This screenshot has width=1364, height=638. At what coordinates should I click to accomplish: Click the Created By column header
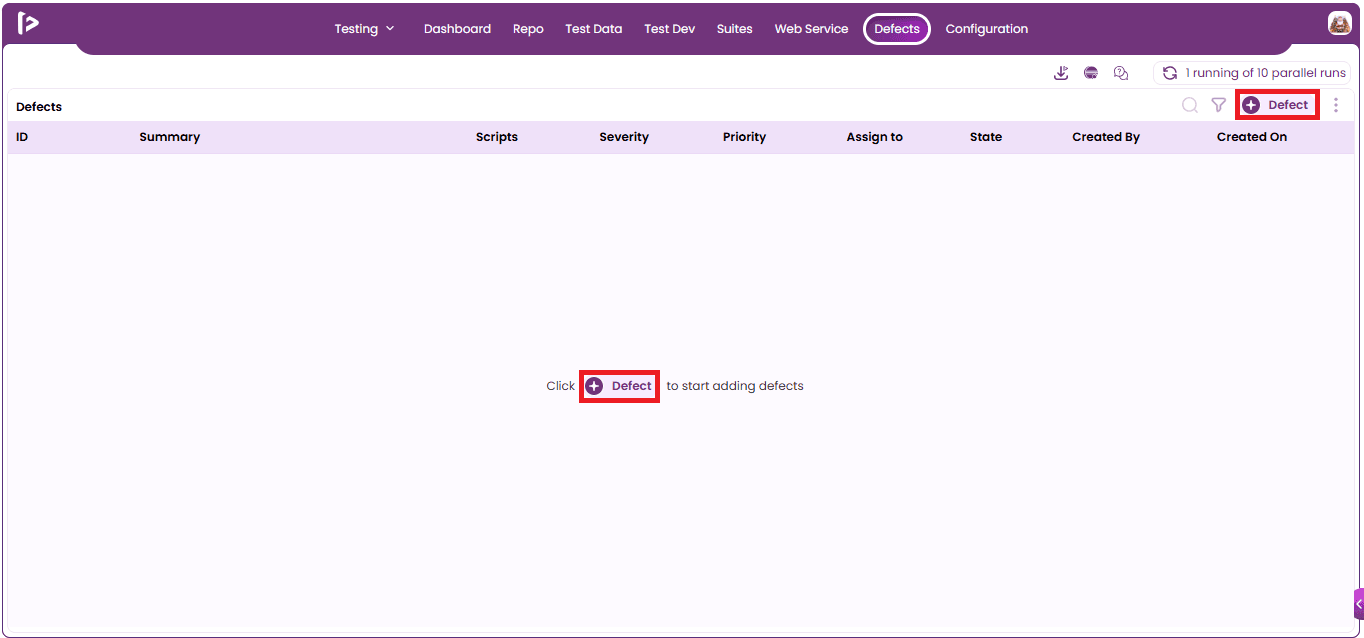tap(1106, 137)
